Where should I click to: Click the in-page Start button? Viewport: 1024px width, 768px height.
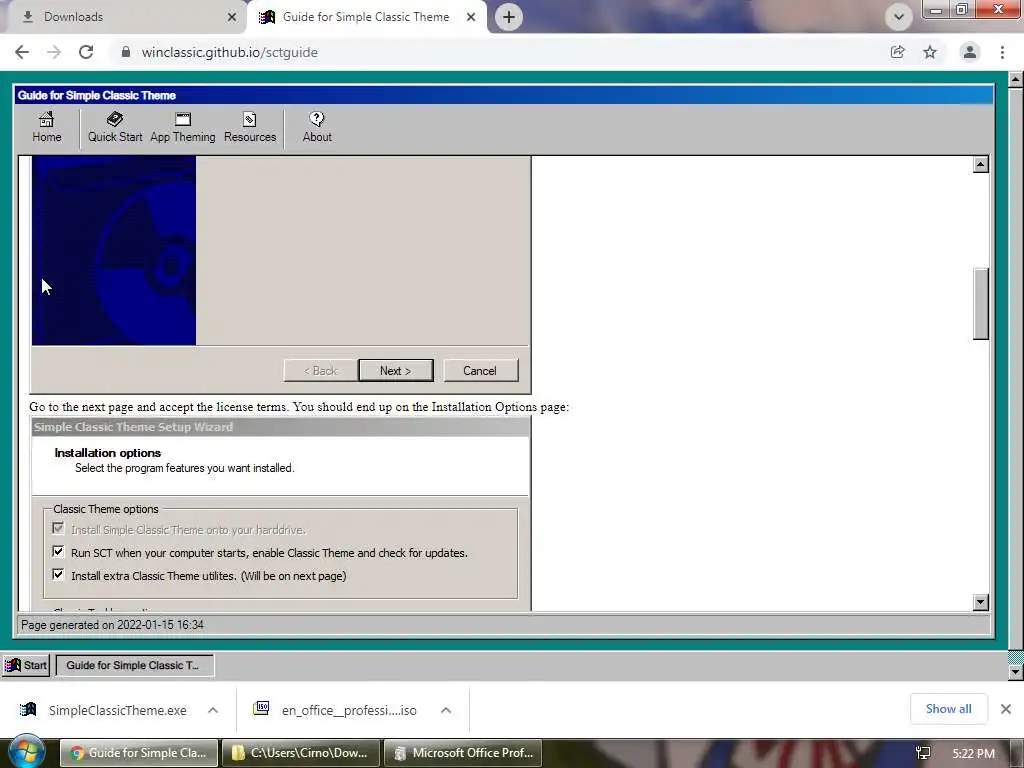(26, 665)
